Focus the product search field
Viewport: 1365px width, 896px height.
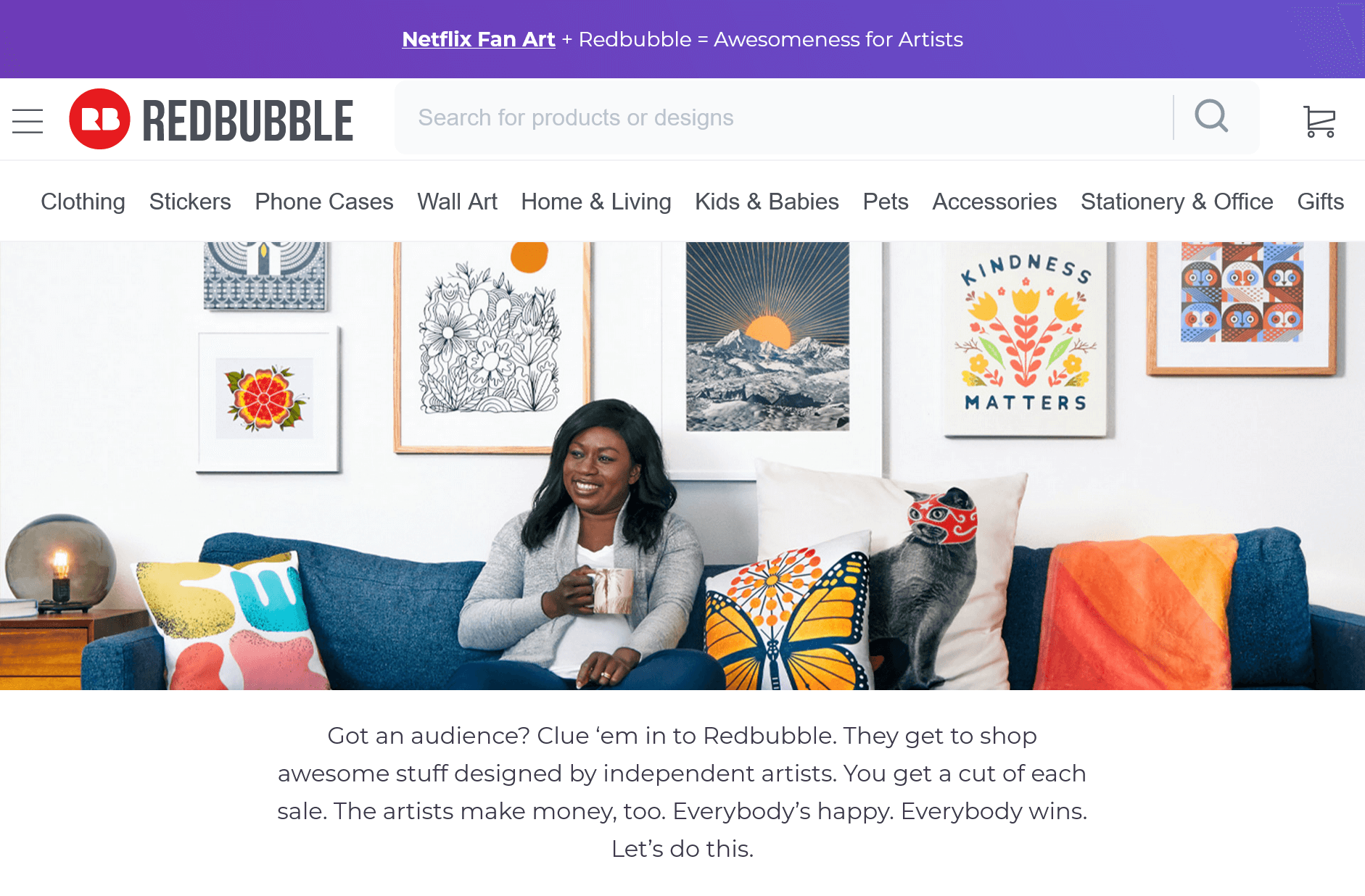click(x=783, y=117)
